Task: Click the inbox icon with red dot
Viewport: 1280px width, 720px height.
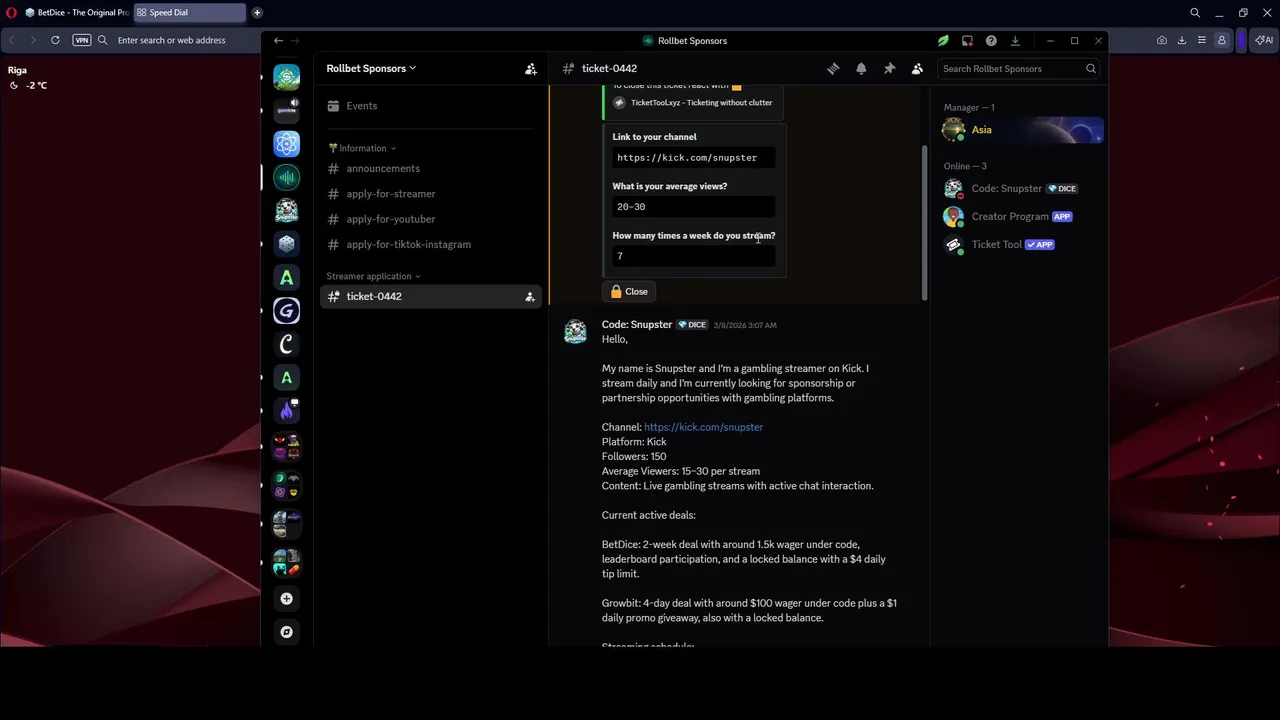Action: (x=967, y=41)
